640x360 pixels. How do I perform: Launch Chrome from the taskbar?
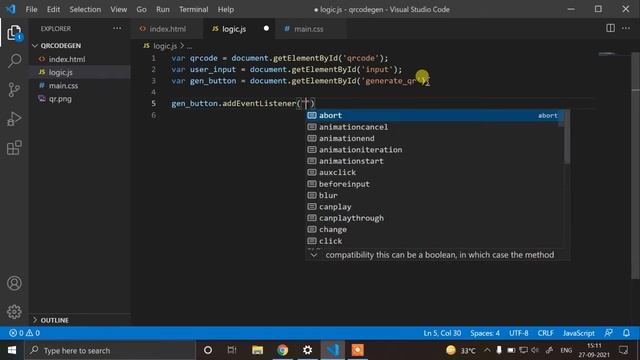(282, 350)
